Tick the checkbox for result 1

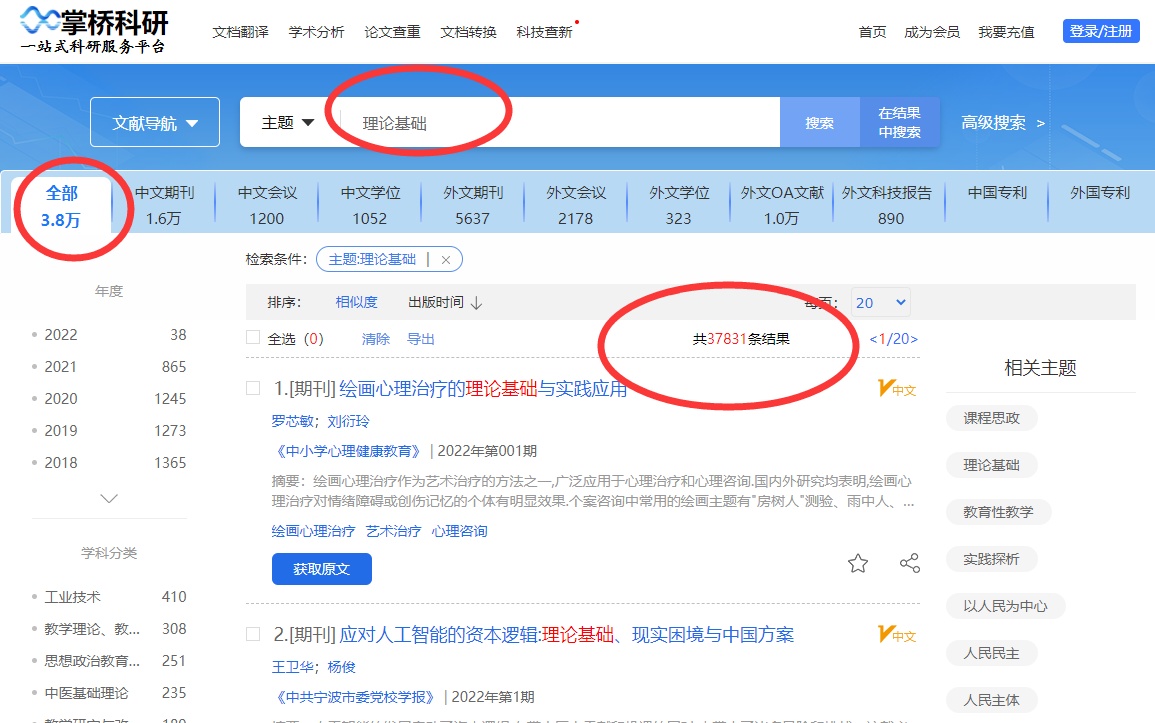(x=253, y=388)
